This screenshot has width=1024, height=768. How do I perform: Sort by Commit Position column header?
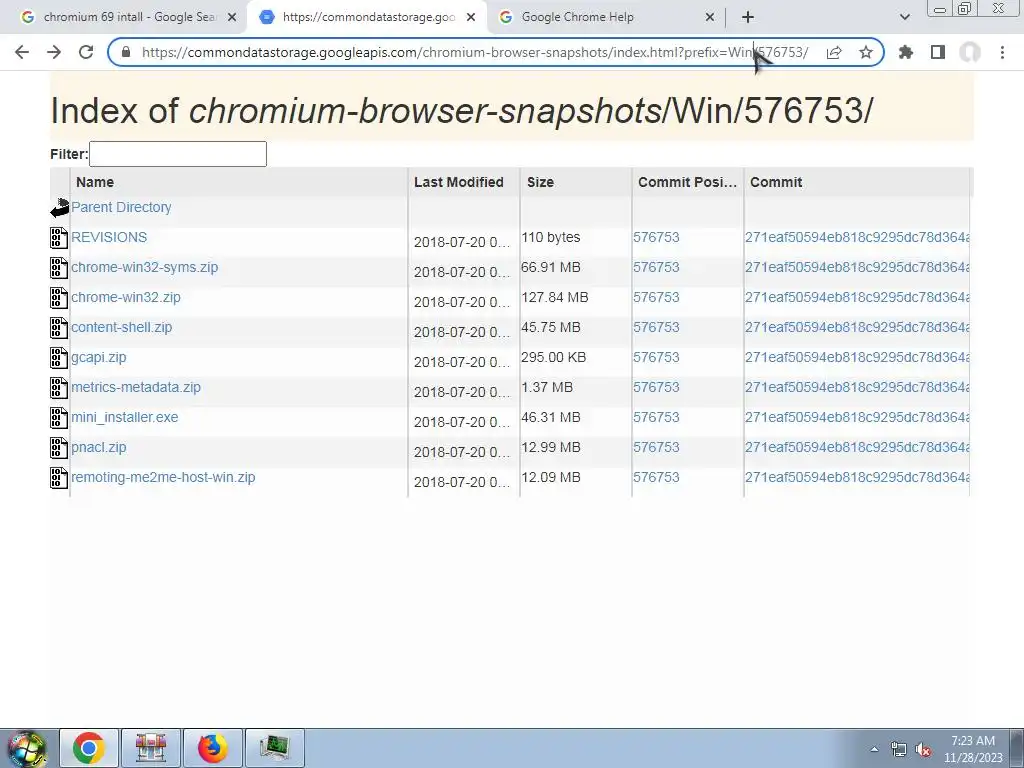(688, 182)
